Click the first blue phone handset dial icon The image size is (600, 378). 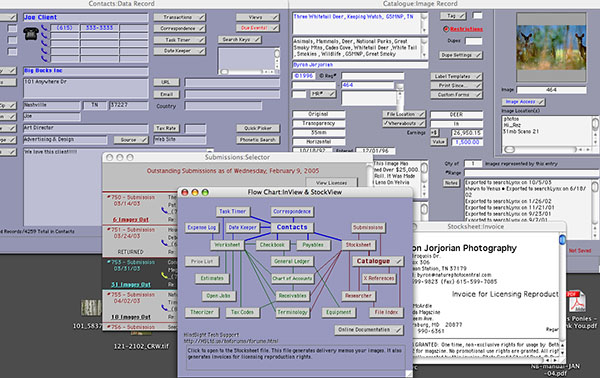44,28
